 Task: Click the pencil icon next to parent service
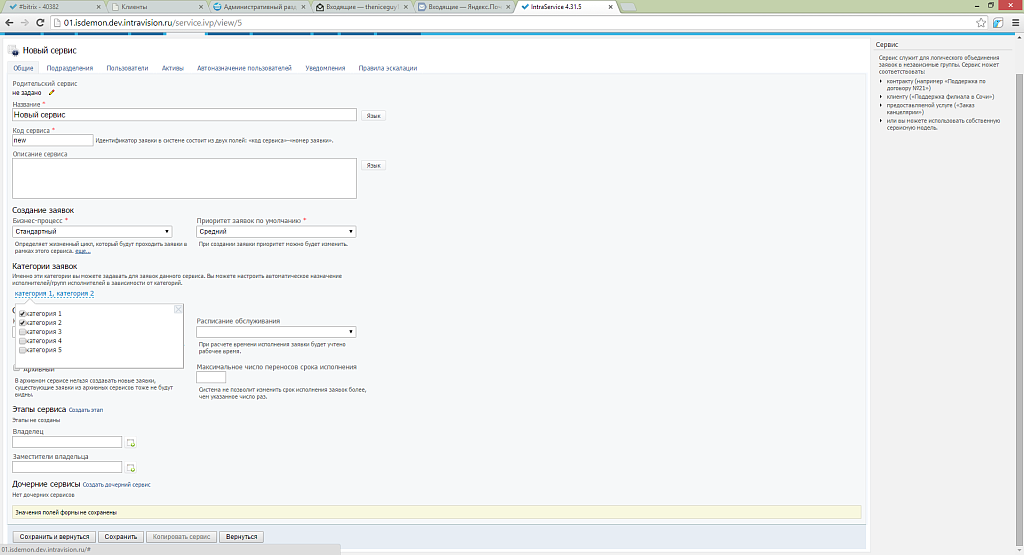(x=52, y=93)
